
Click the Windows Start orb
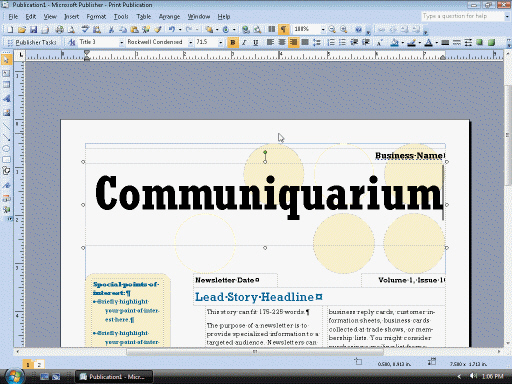tap(14, 376)
